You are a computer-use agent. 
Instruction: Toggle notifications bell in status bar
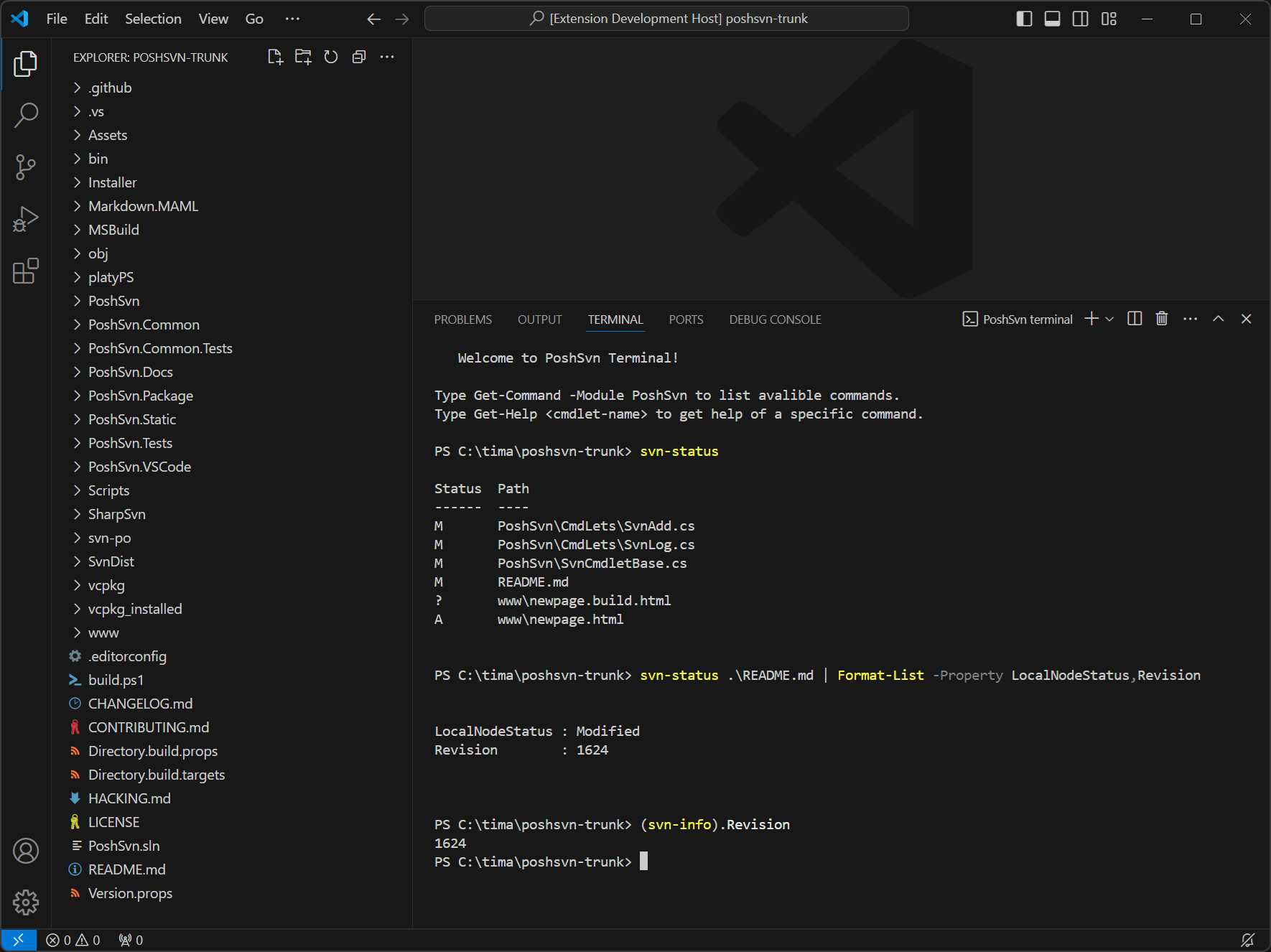1248,940
